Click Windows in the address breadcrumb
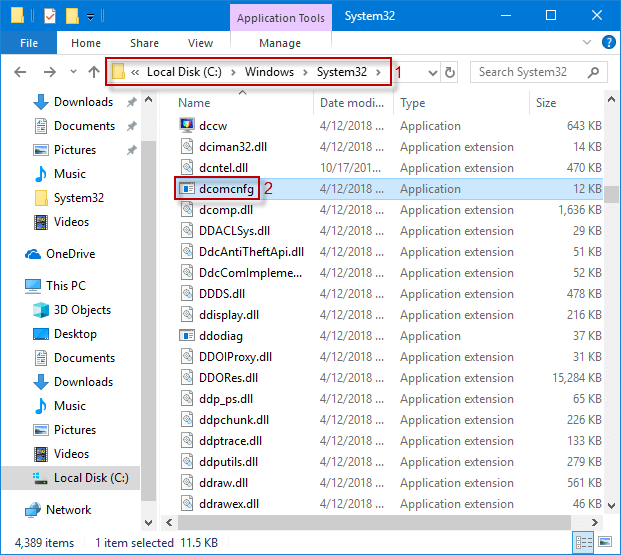Viewport: 621px width, 555px height. (269, 72)
